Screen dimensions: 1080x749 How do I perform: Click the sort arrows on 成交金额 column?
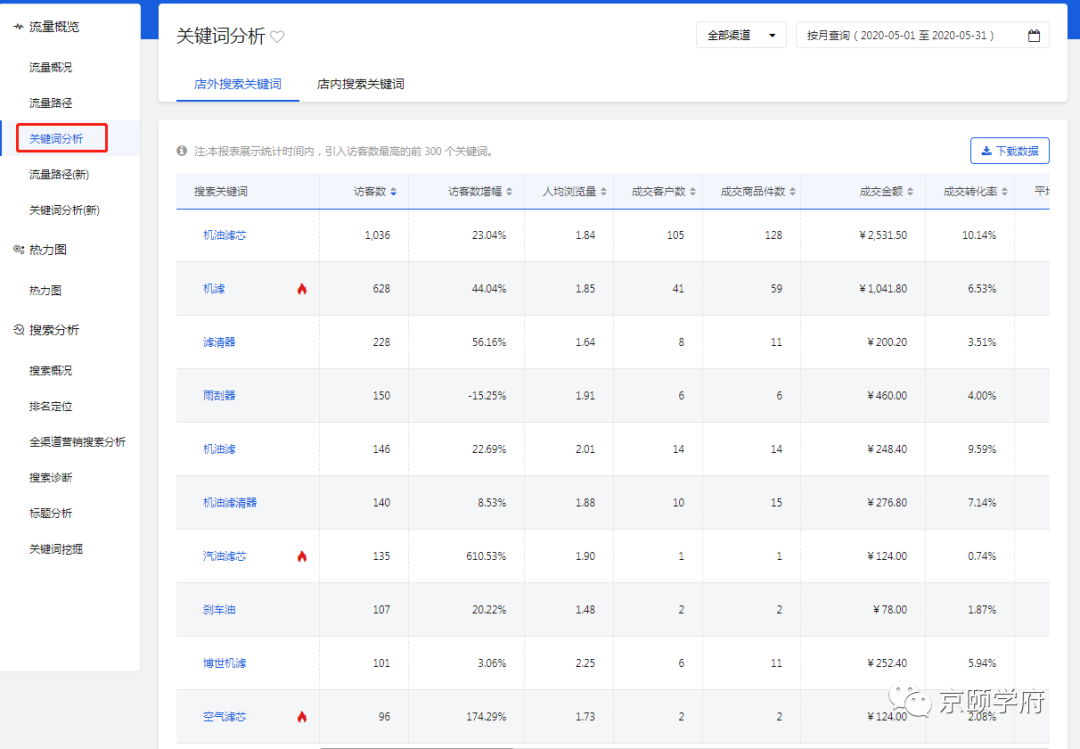[x=910, y=192]
